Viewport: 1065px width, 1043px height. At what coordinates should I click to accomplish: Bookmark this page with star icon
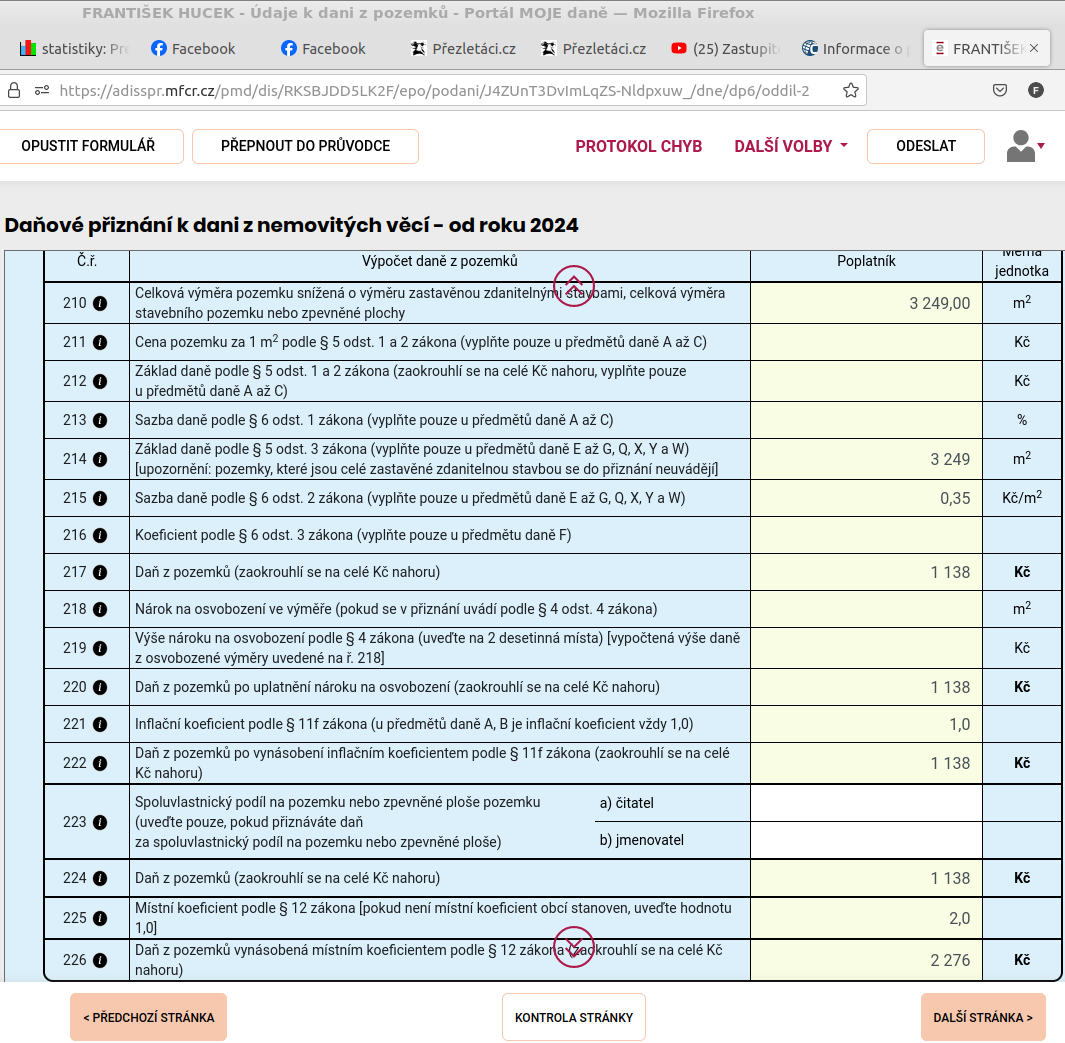click(850, 90)
